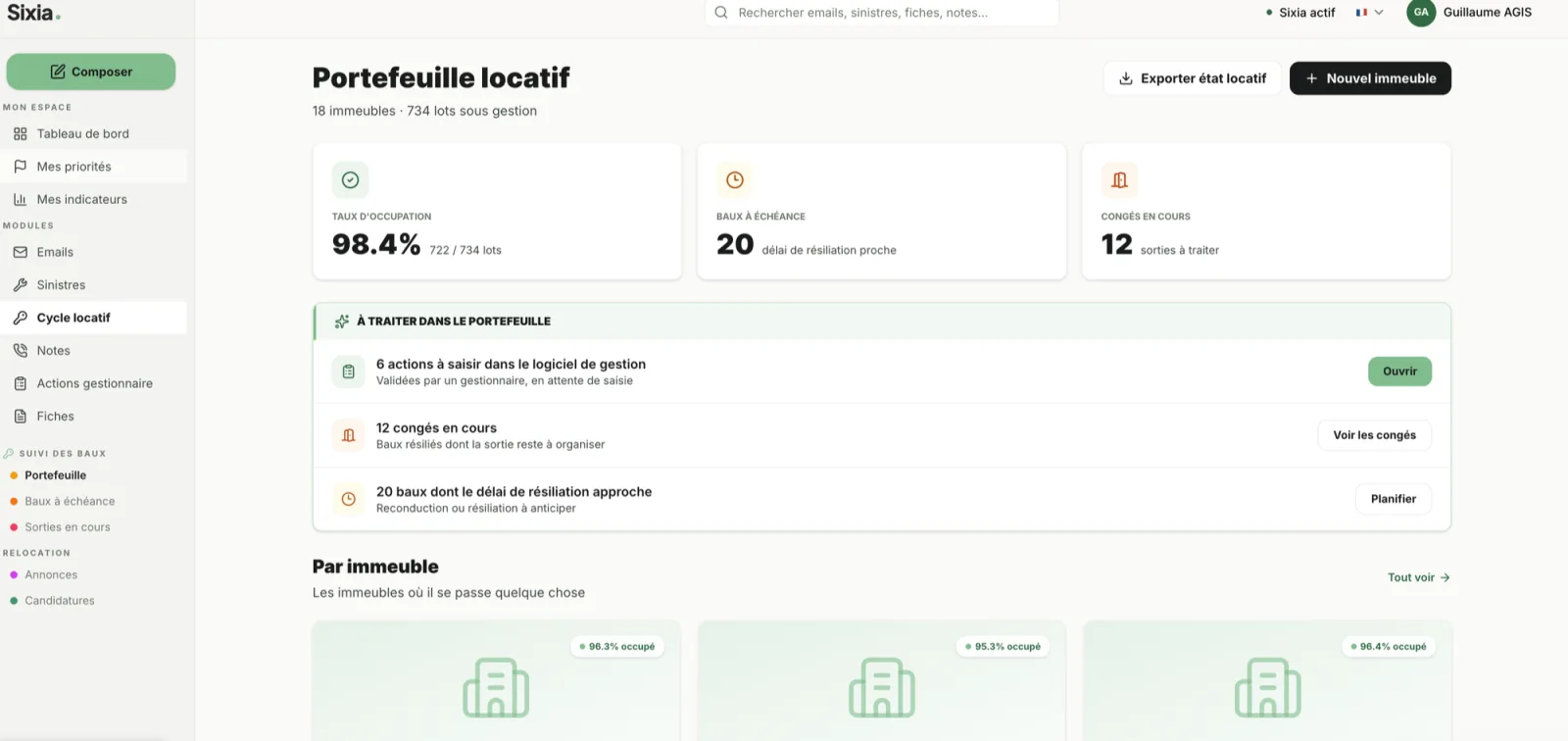1568x741 pixels.
Task: Click the Emails envelope icon
Action: pyautogui.click(x=21, y=252)
